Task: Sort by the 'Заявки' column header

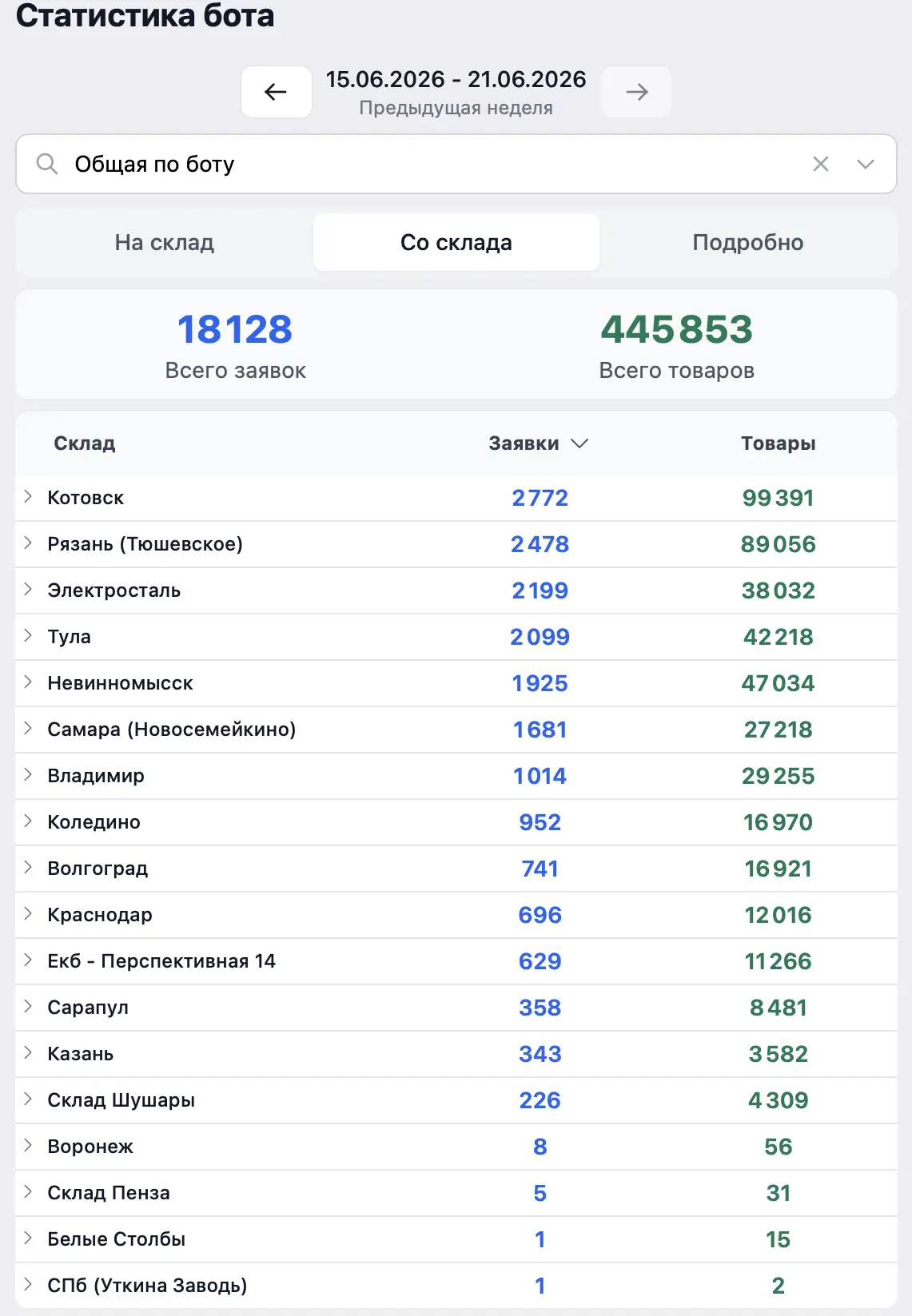Action: (x=524, y=443)
